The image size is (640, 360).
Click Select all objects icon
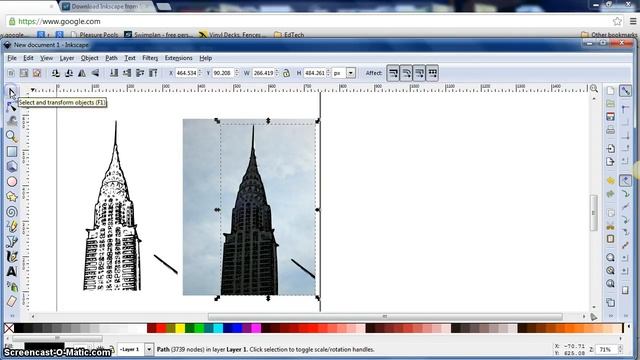click(x=11, y=73)
